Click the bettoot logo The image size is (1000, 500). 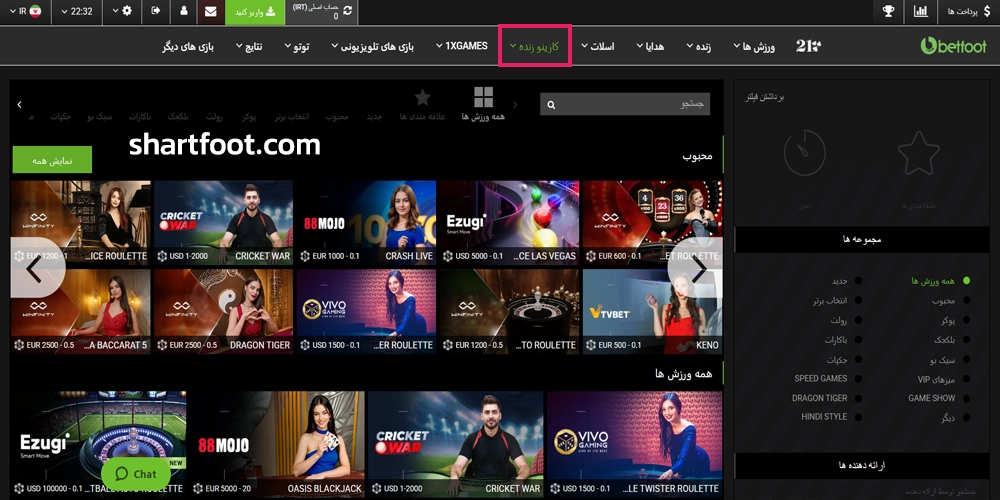[953, 46]
